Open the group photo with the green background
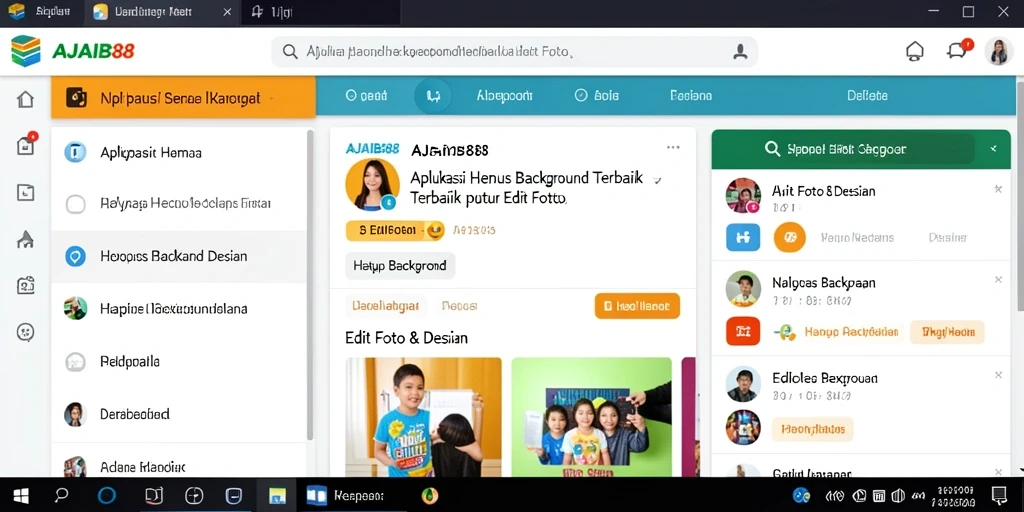This screenshot has height=512, width=1024. [x=591, y=417]
